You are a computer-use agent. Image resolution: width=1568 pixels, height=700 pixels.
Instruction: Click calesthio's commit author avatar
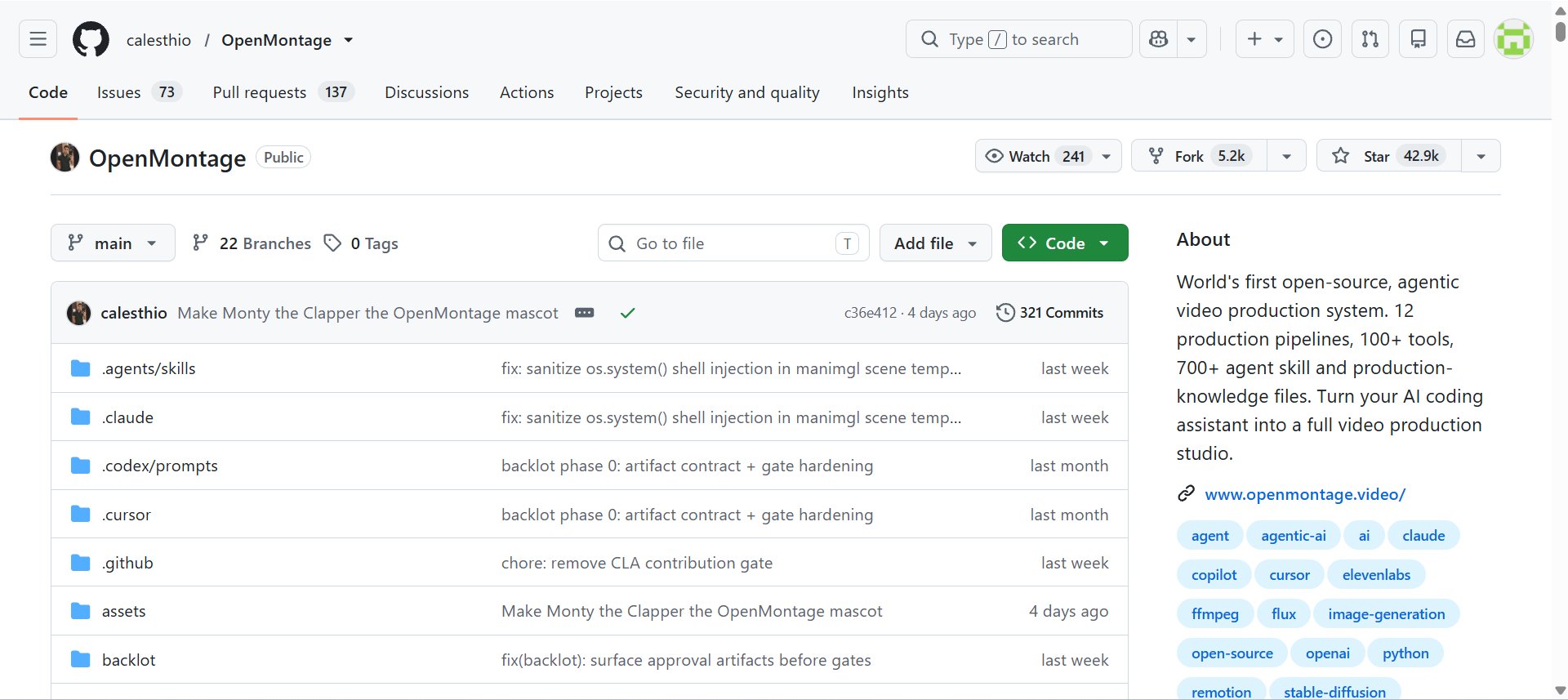click(78, 313)
